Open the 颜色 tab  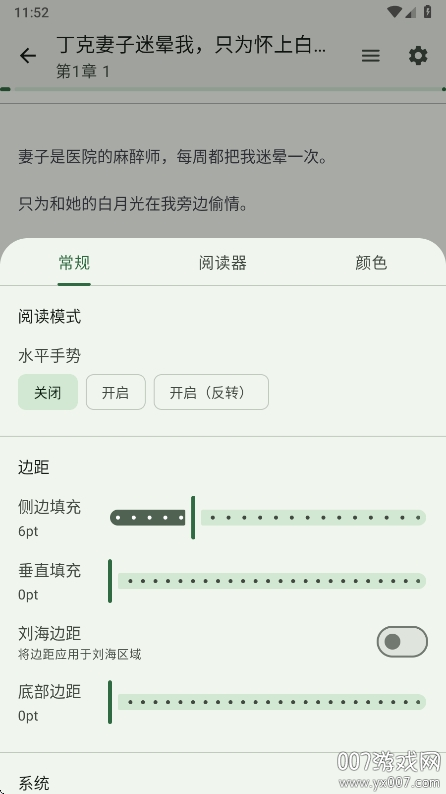tap(371, 263)
